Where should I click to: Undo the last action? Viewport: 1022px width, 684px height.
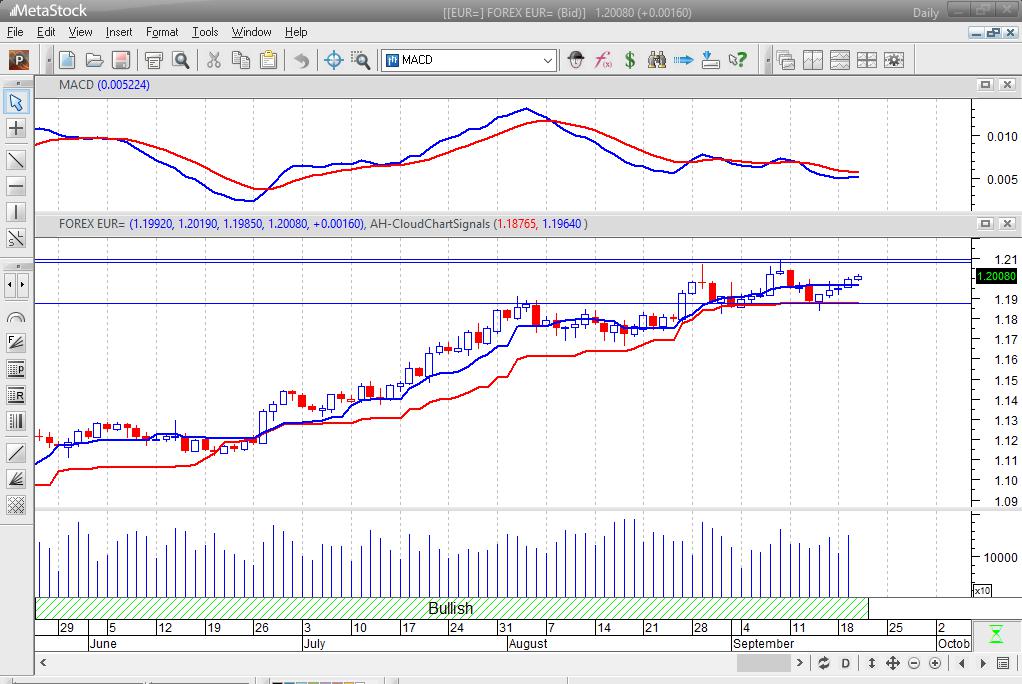click(302, 60)
